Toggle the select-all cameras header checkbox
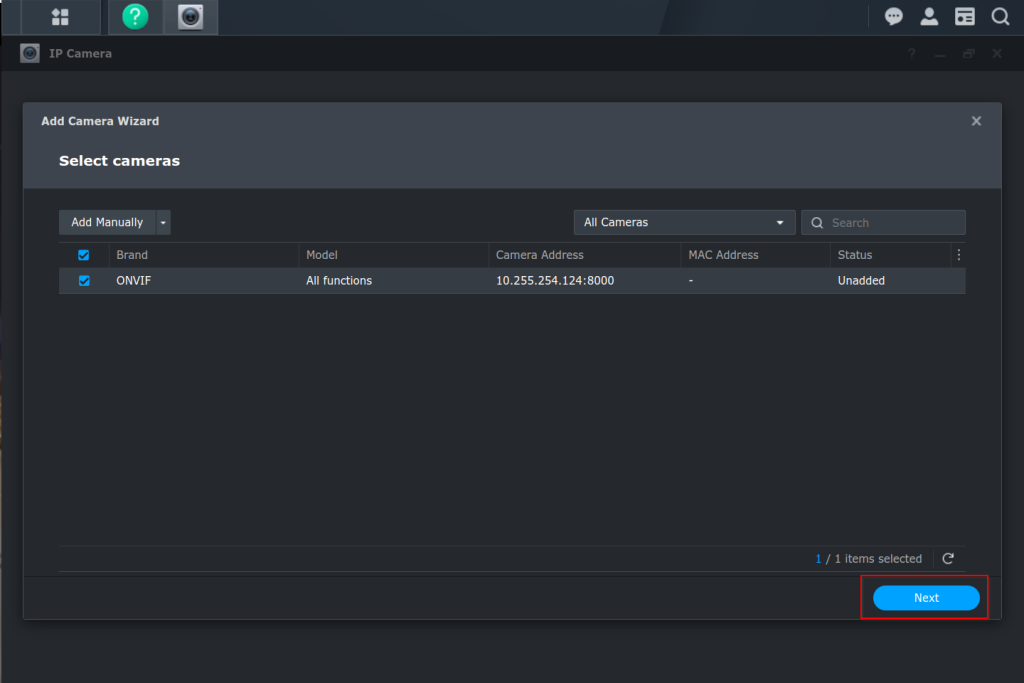The height and width of the screenshot is (683, 1024). pos(84,255)
